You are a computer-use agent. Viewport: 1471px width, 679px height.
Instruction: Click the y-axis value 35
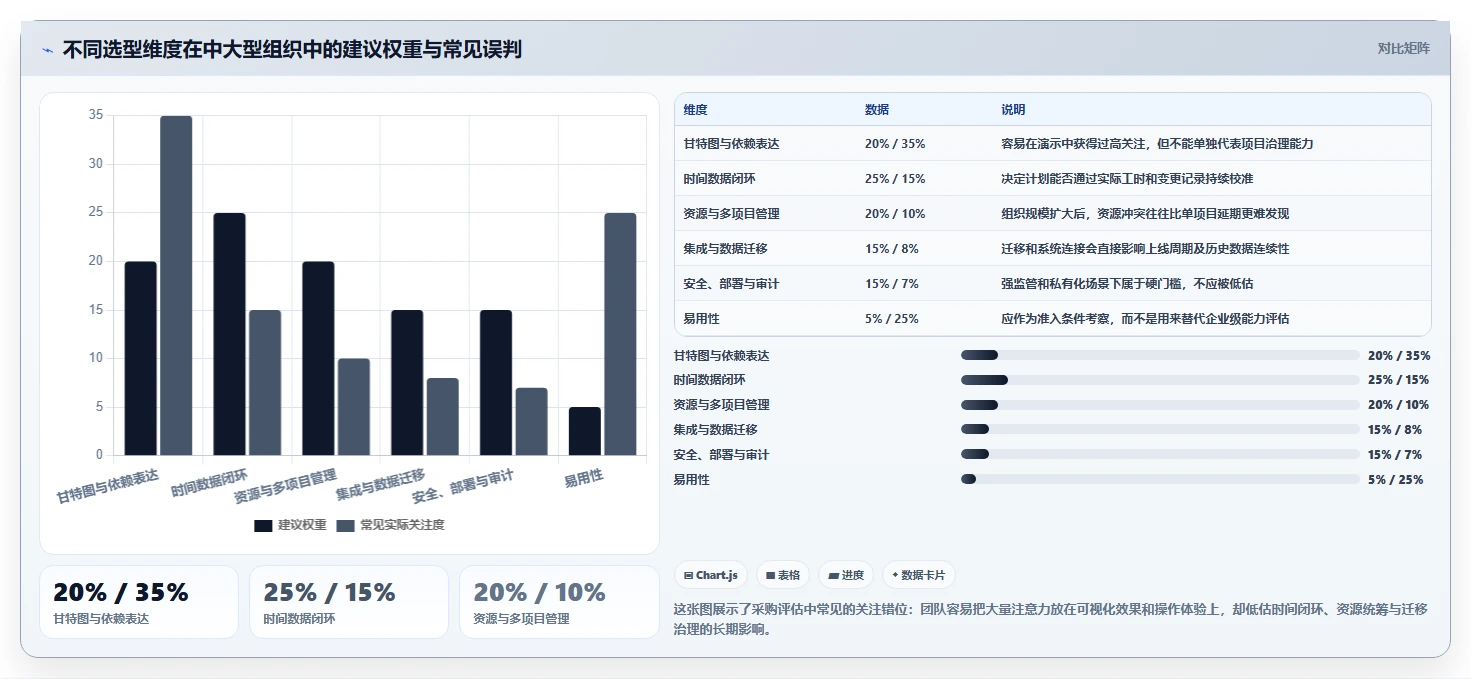[x=96, y=115]
